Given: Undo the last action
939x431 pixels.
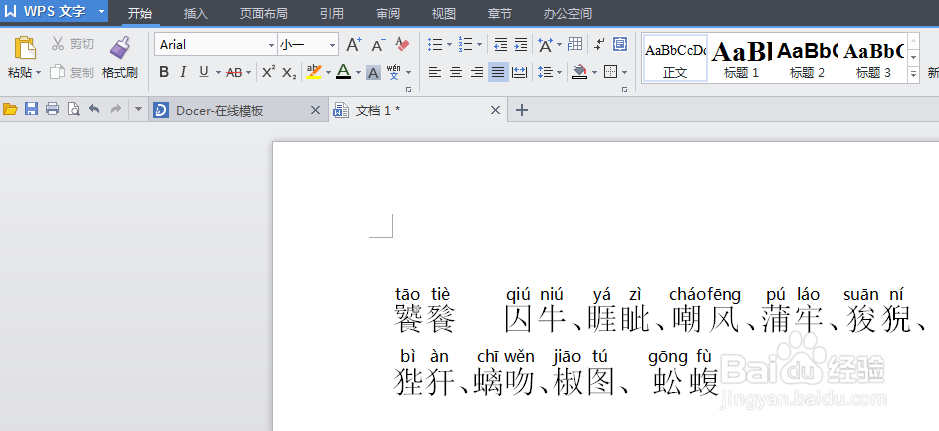Looking at the screenshot, I should pyautogui.click(x=94, y=109).
